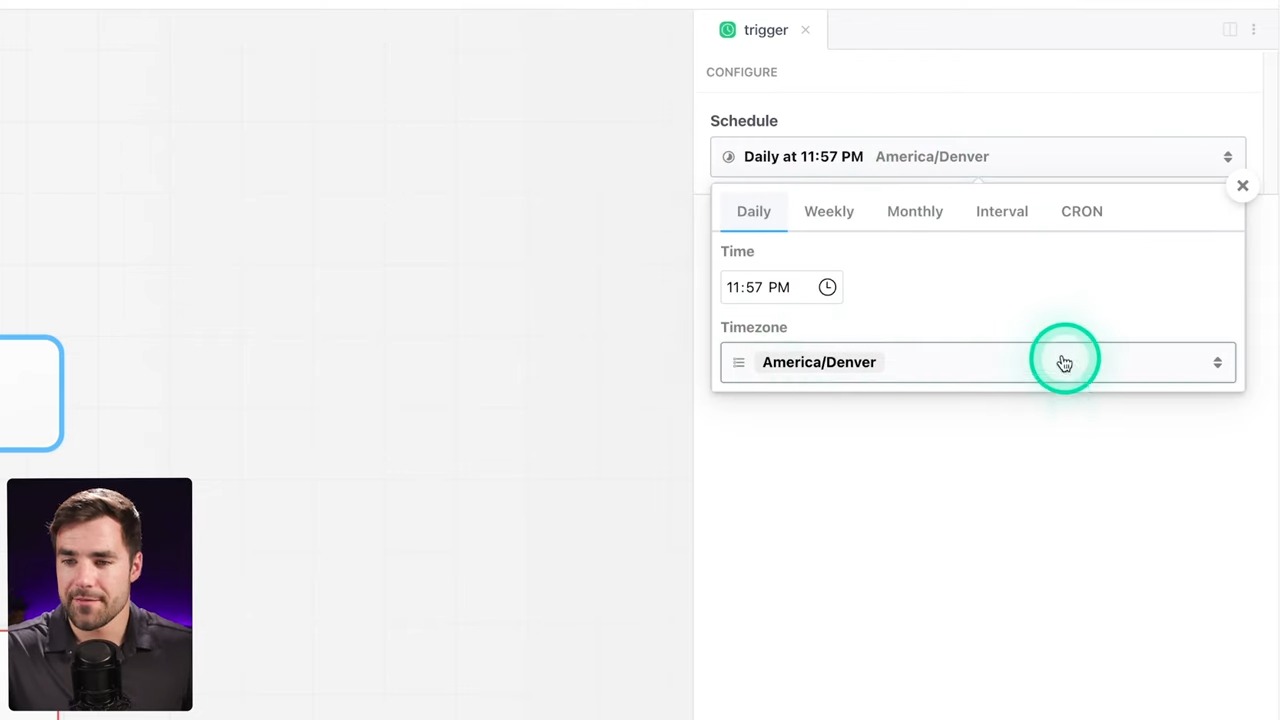Choose the CRON schedule tab

[1081, 211]
